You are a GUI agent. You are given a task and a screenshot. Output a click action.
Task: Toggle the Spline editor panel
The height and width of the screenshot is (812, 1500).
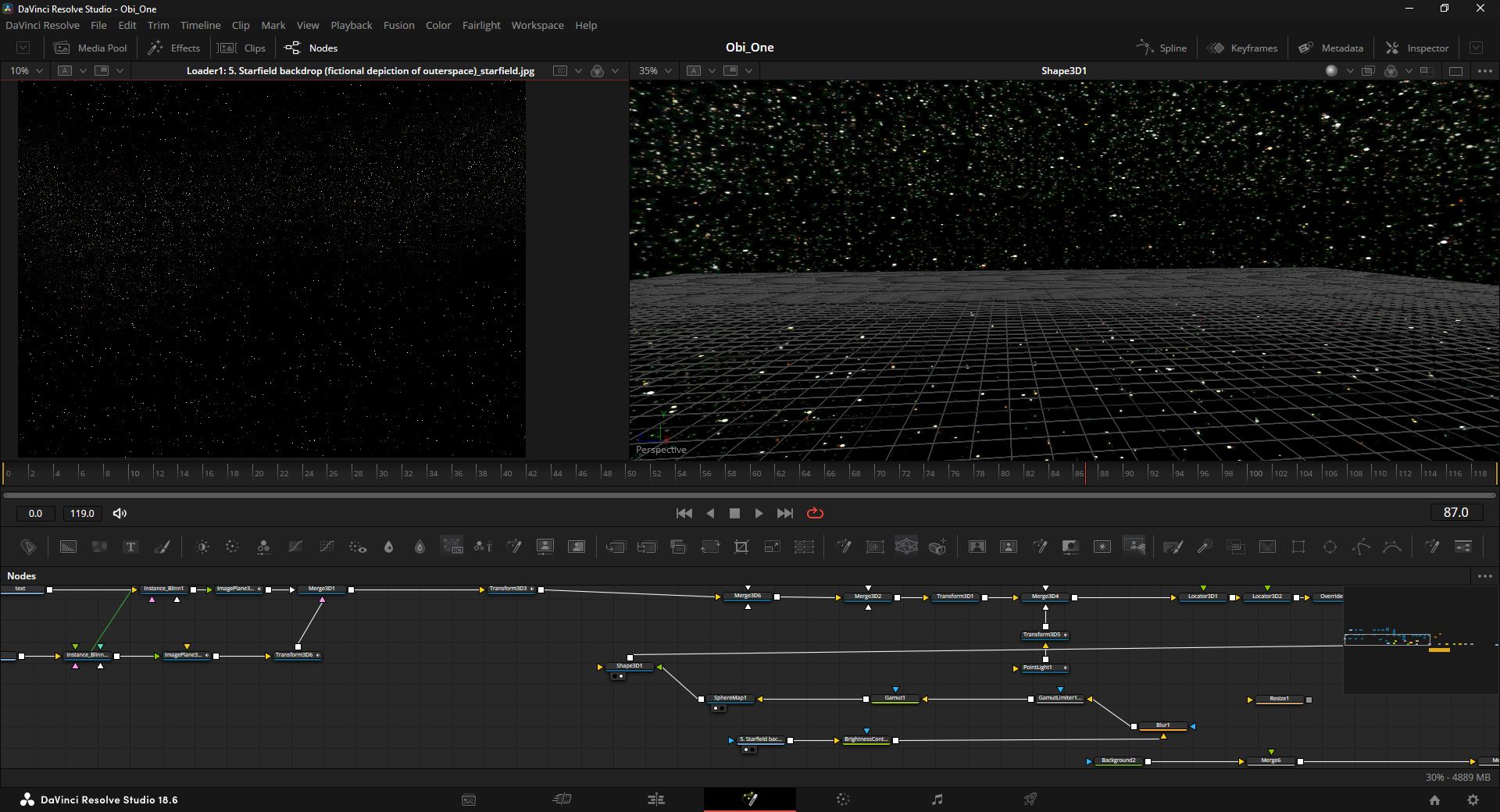click(x=1161, y=48)
